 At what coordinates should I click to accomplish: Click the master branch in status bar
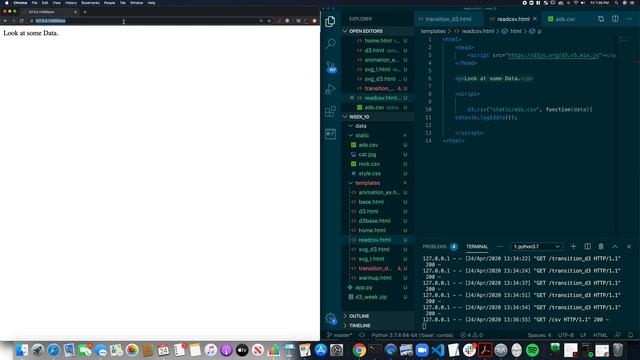339,335
